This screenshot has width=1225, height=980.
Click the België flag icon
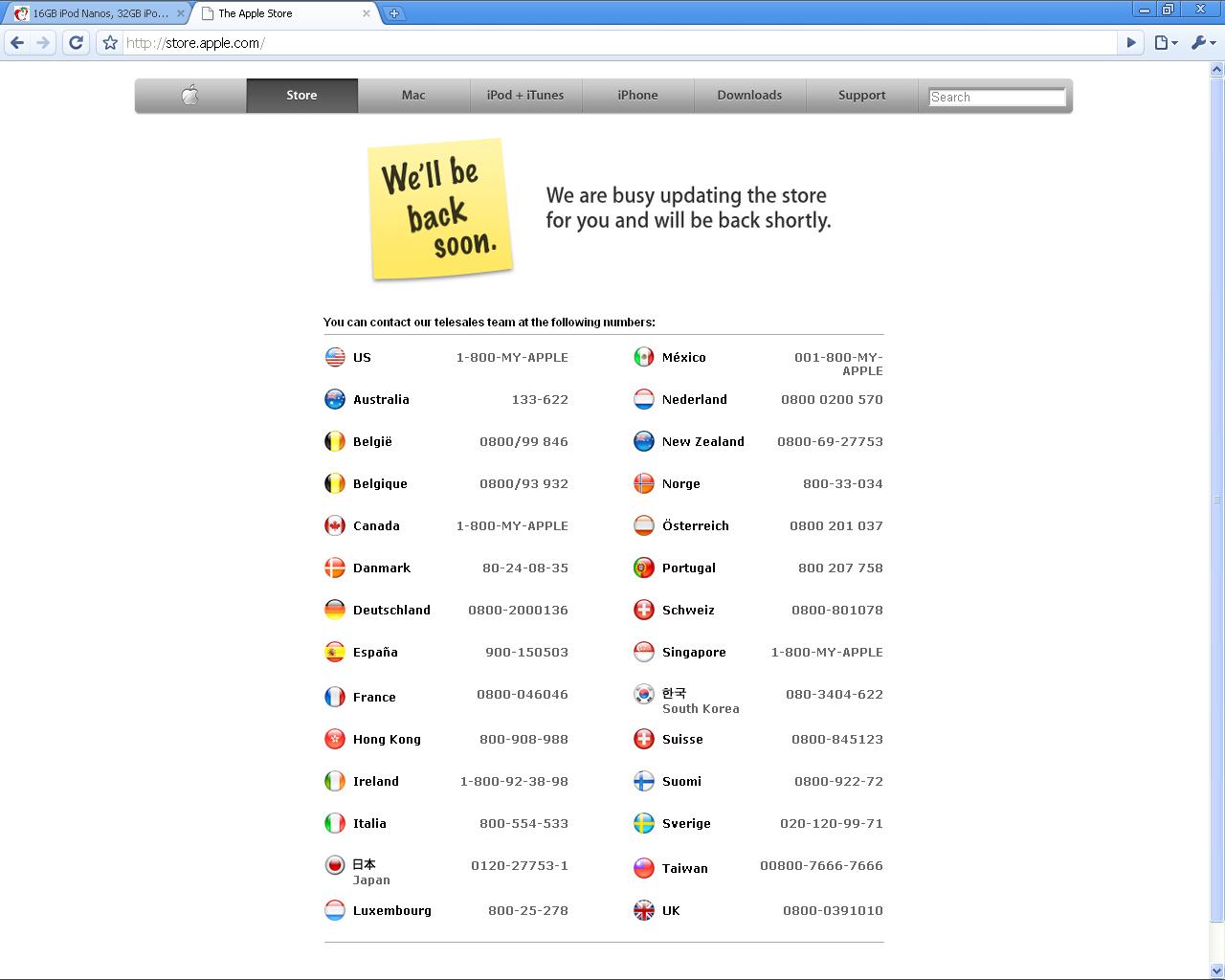click(x=335, y=441)
